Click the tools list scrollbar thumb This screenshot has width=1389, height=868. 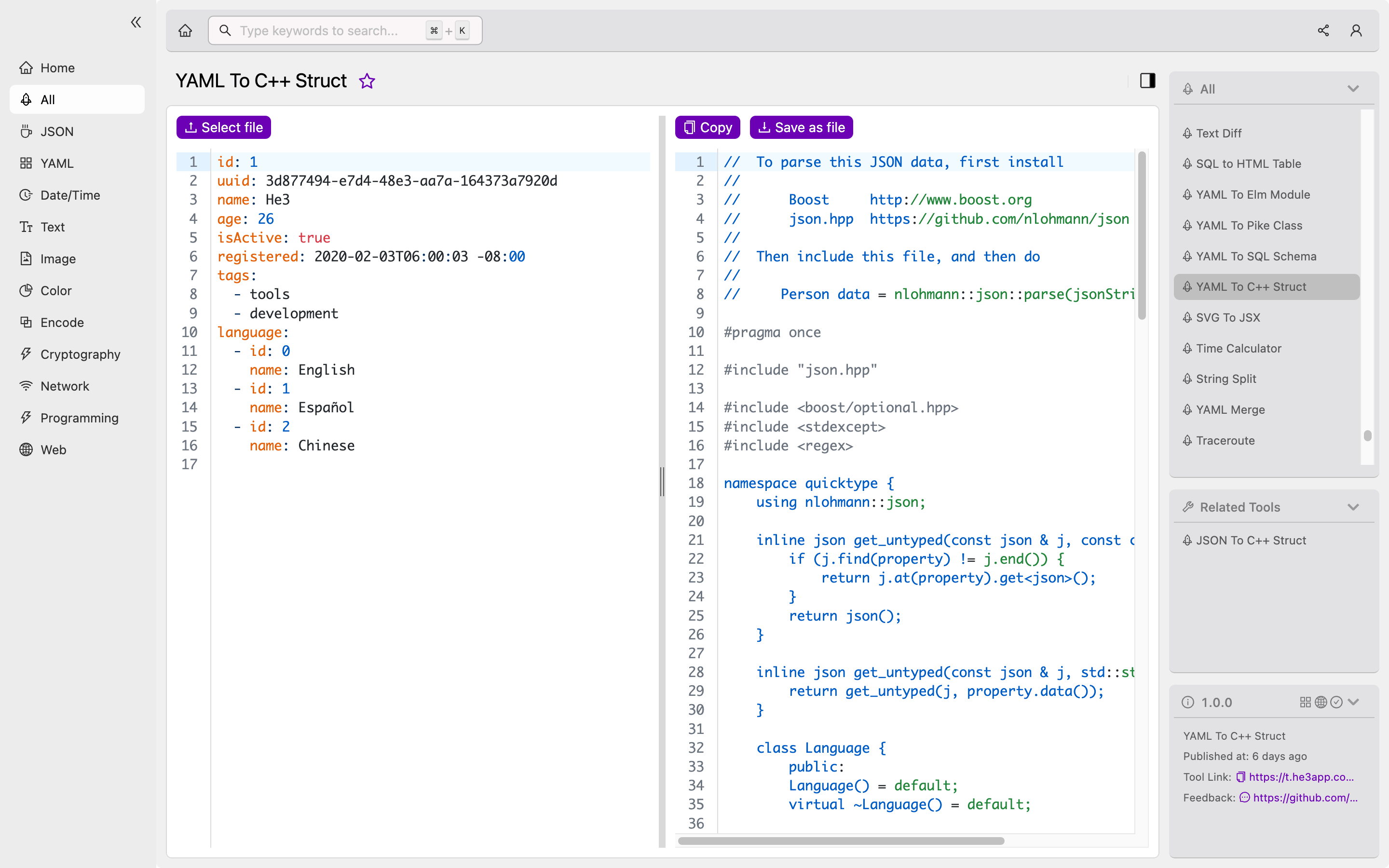[1368, 436]
